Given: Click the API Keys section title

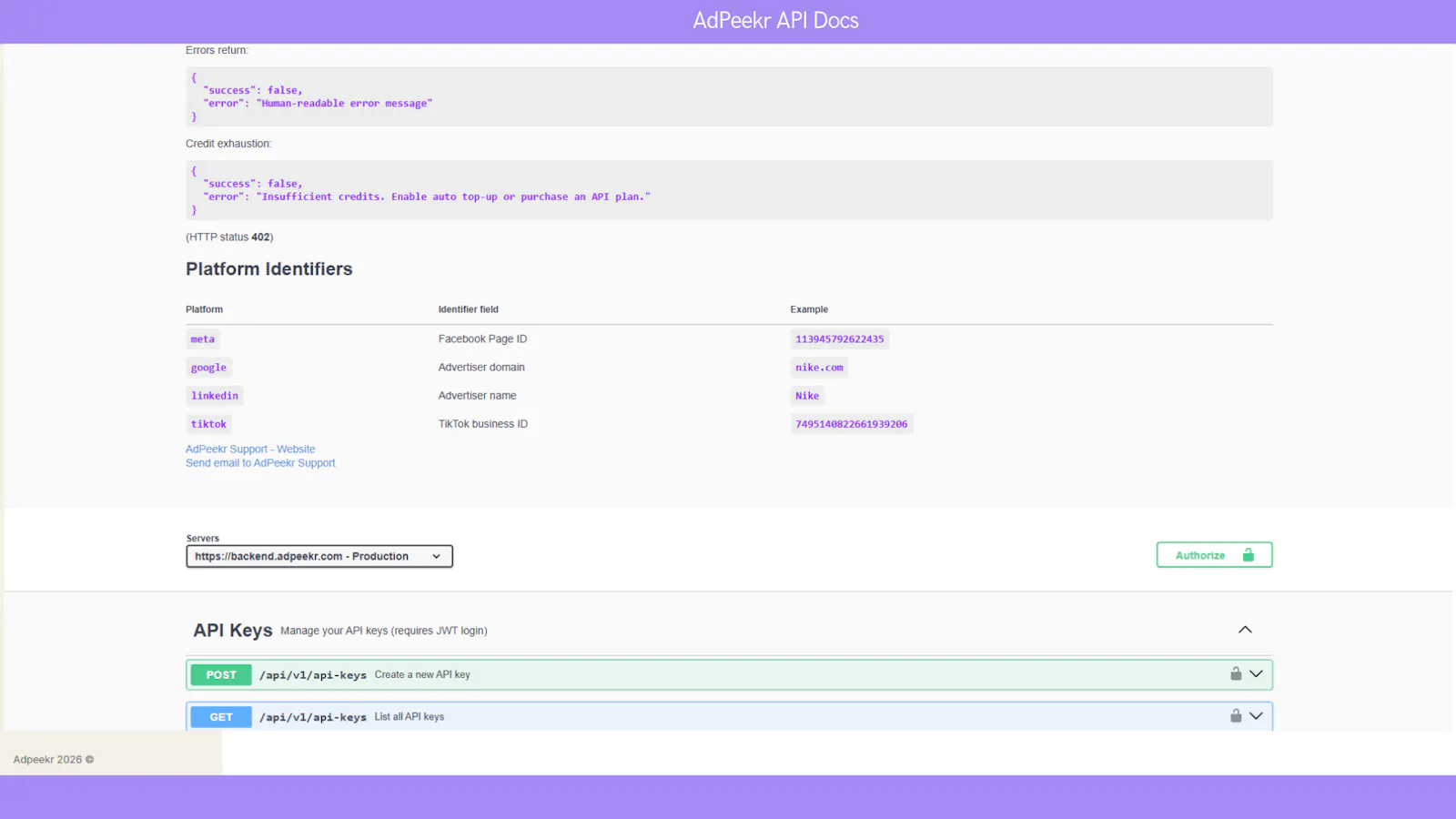Looking at the screenshot, I should pyautogui.click(x=233, y=631).
